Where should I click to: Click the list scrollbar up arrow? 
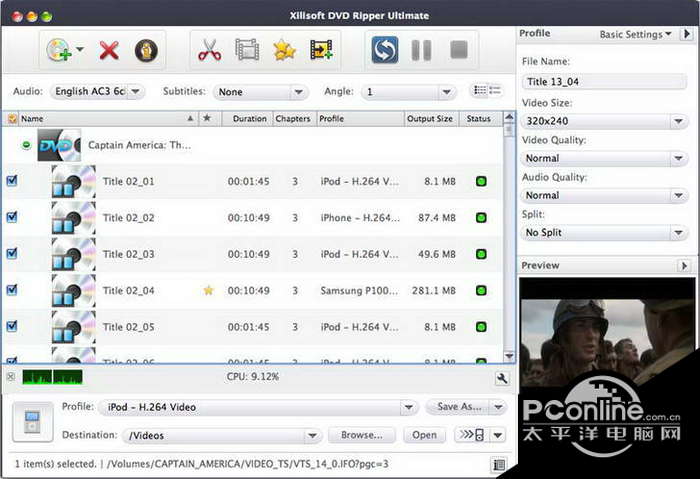click(x=508, y=117)
